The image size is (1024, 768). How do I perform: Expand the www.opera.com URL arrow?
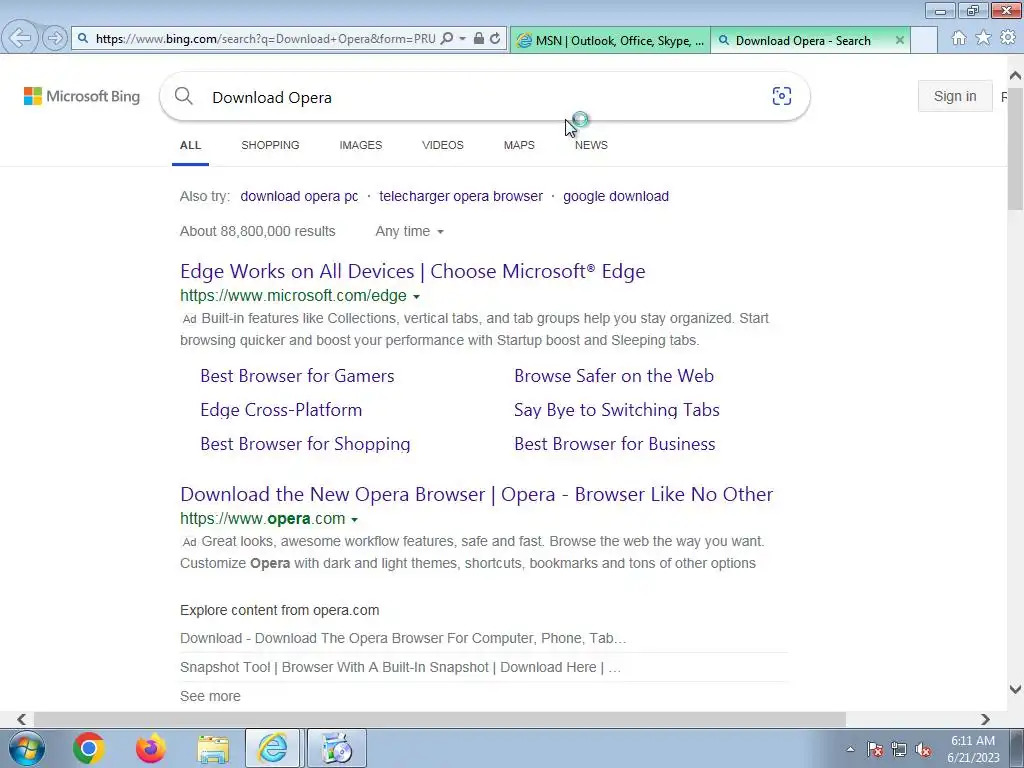pos(355,520)
